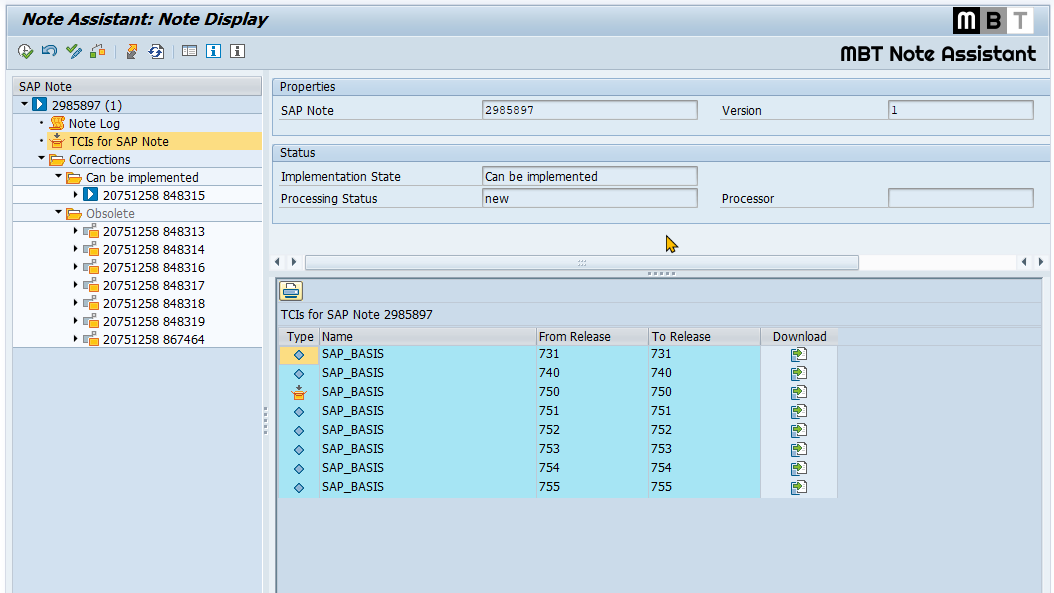Click the clock-with-checkmark implement note icon

pyautogui.click(x=25, y=51)
